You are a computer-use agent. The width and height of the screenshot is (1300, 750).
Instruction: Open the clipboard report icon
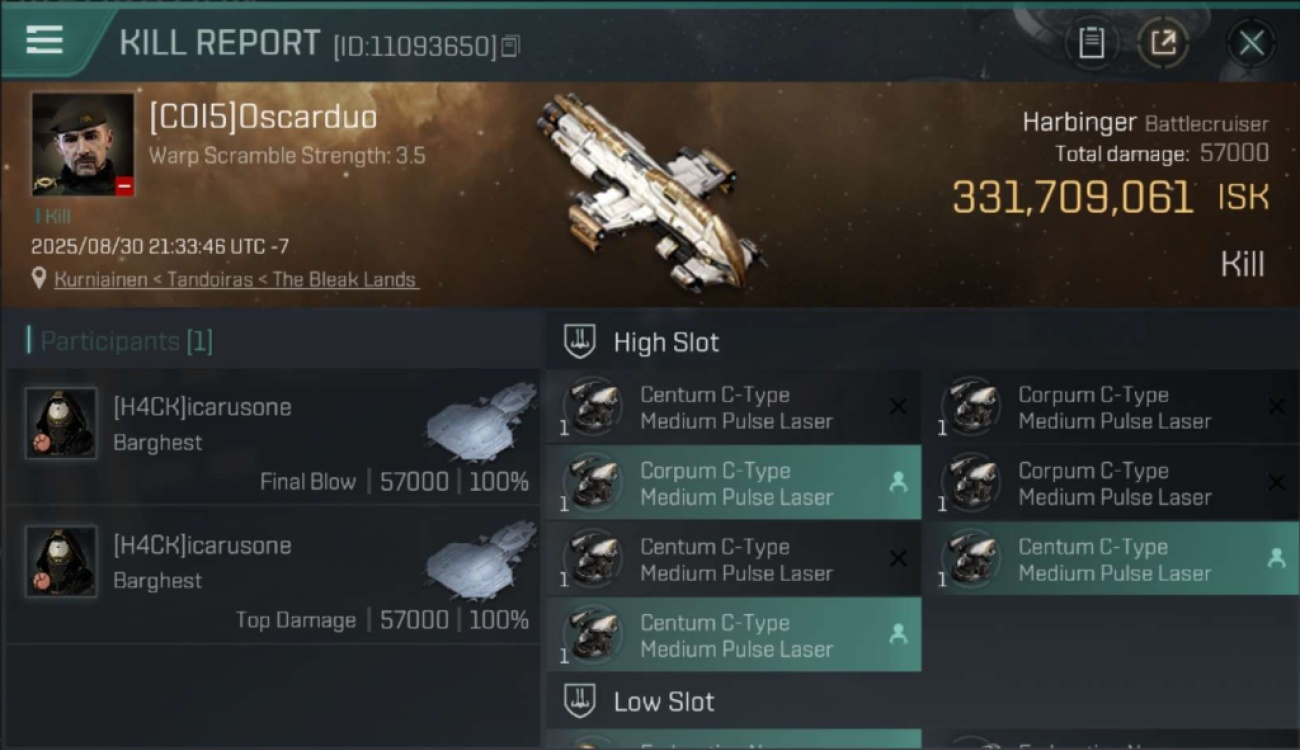point(1091,43)
